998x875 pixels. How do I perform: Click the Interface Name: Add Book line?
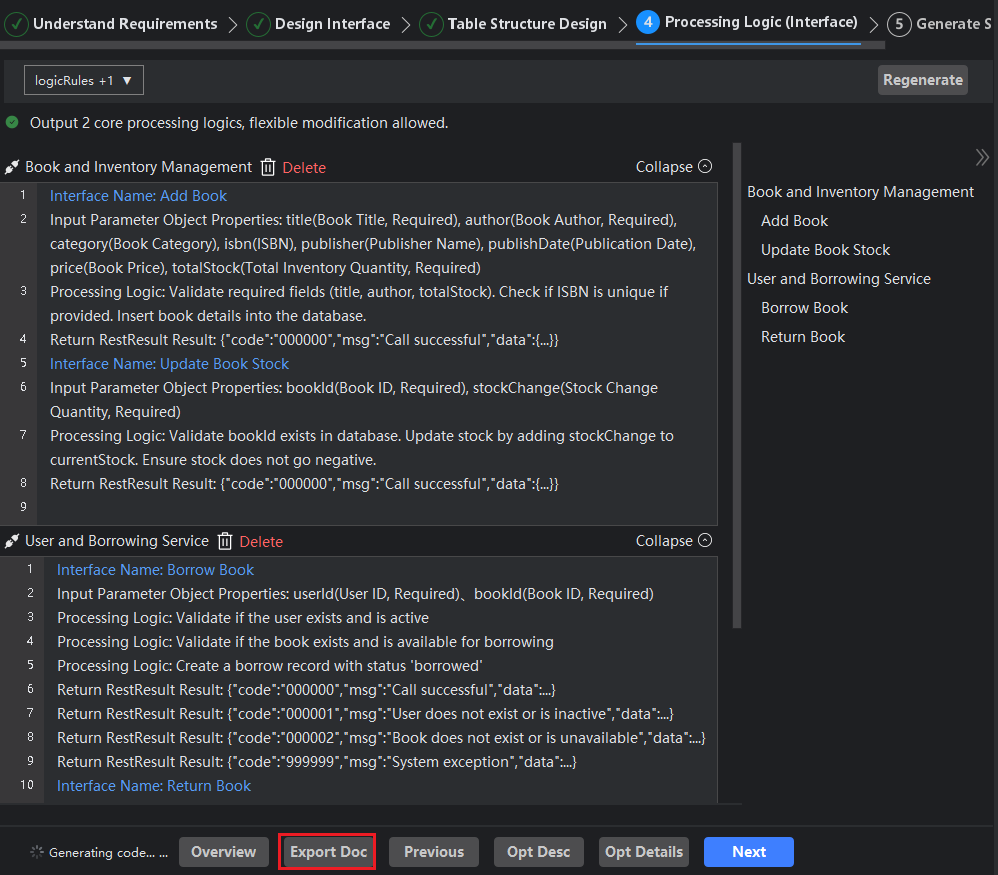[138, 196]
